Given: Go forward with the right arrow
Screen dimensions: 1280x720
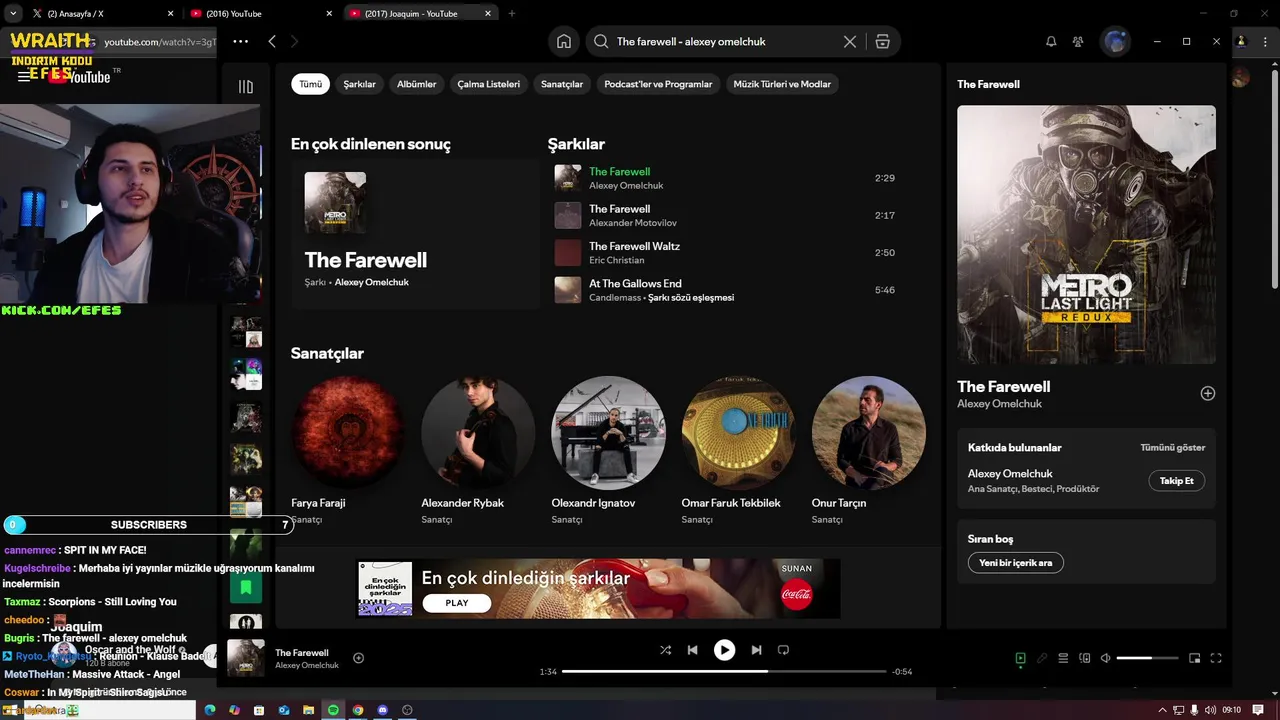Looking at the screenshot, I should point(294,41).
